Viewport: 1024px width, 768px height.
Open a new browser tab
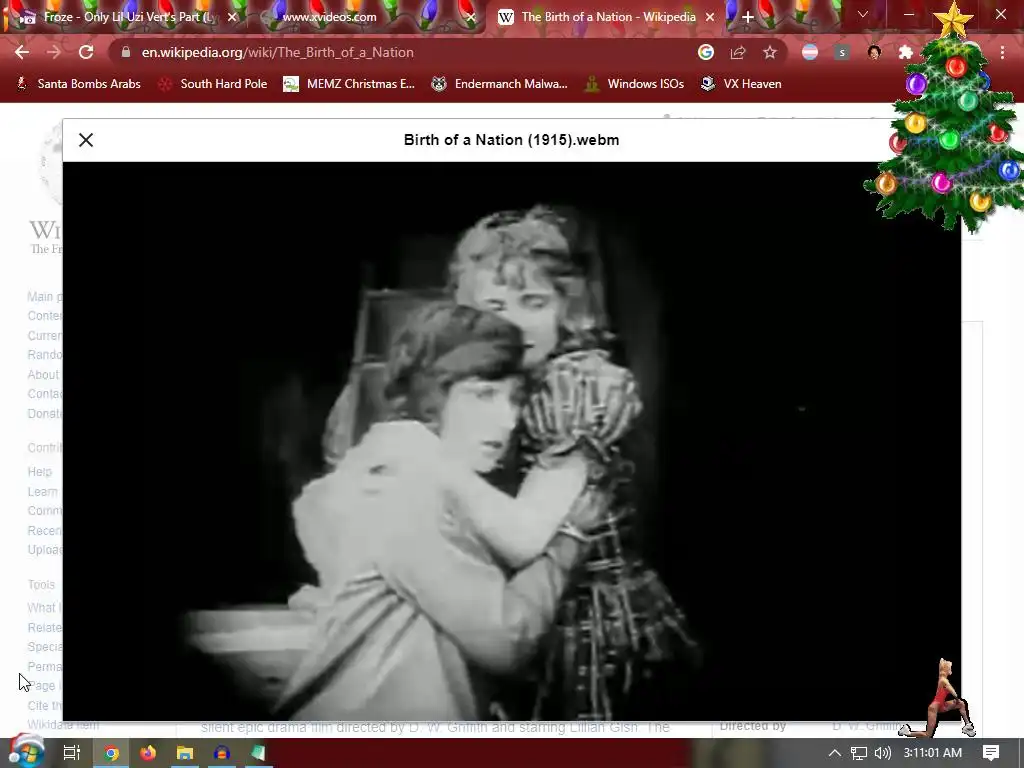coord(748,17)
